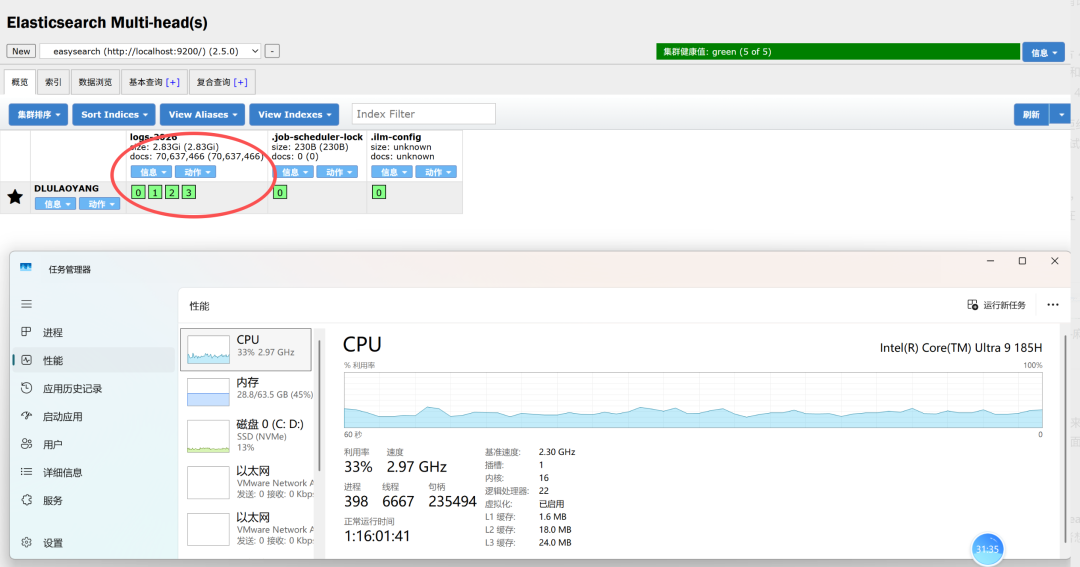Focus the Index Filter input field

click(424, 114)
